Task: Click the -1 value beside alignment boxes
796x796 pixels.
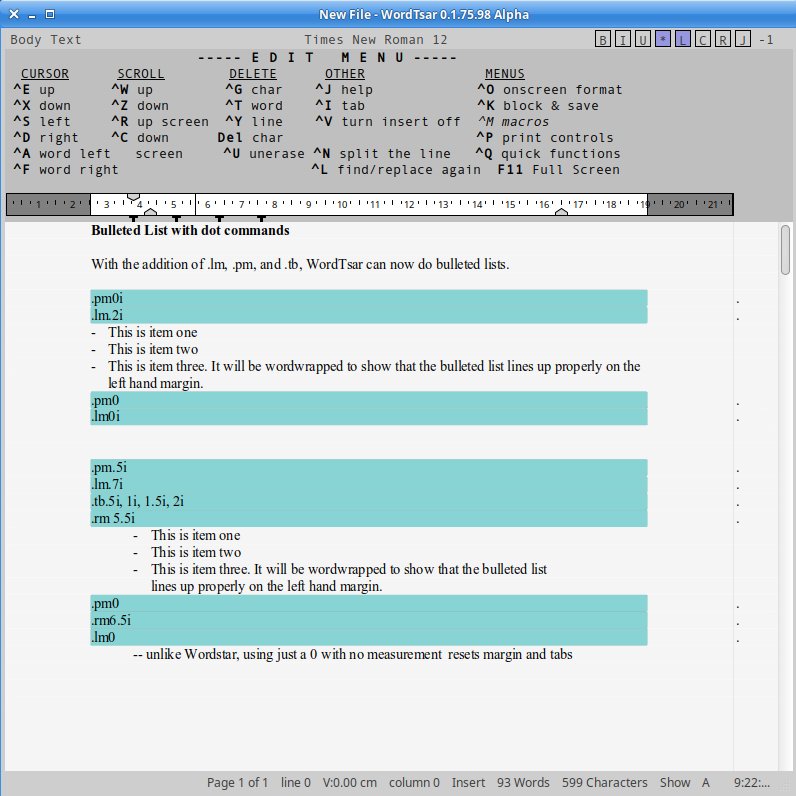Action: (x=766, y=40)
